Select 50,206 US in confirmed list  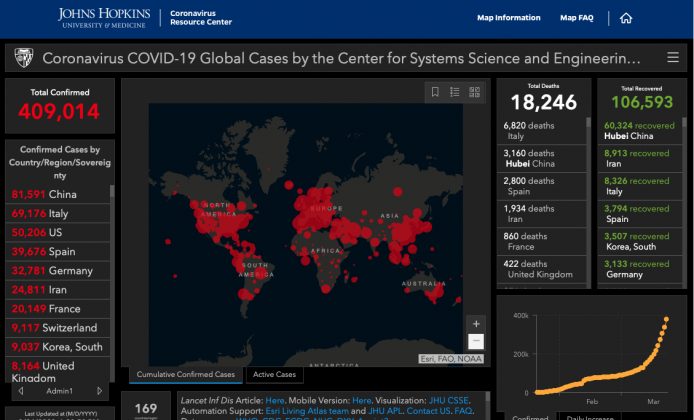pyautogui.click(x=58, y=232)
